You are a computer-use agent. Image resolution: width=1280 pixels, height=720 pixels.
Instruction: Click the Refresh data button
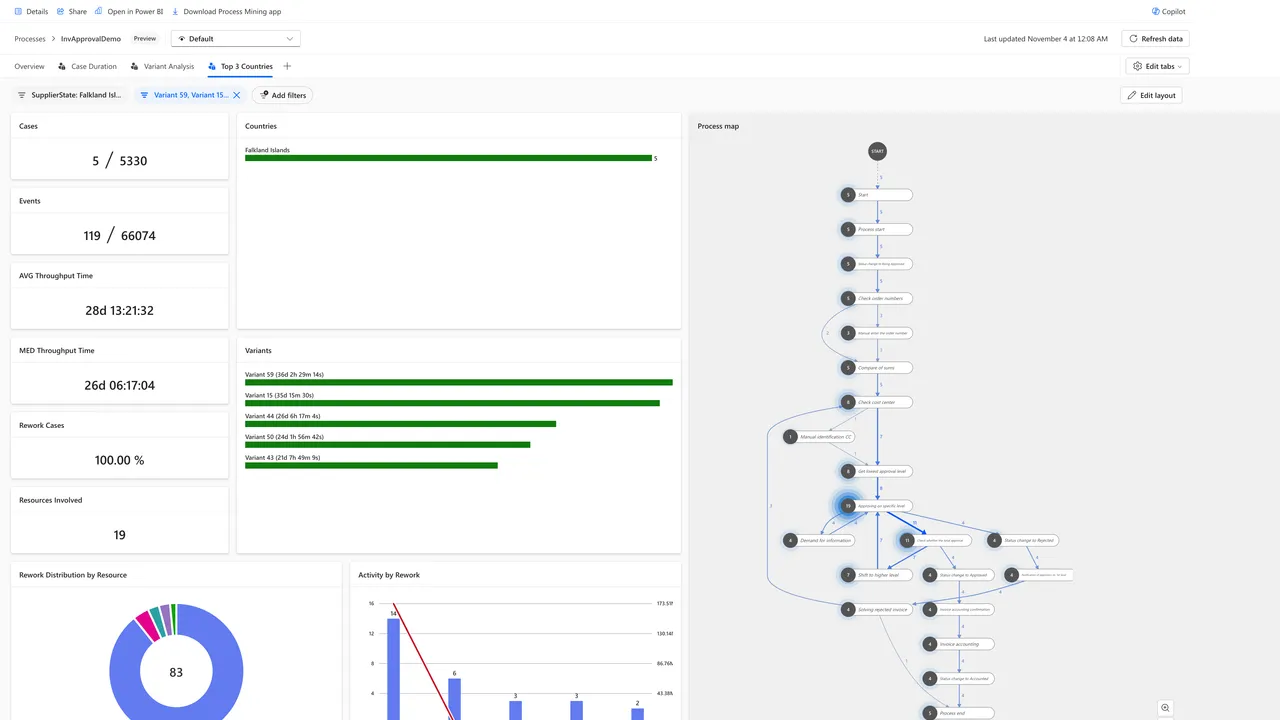[x=1155, y=38]
